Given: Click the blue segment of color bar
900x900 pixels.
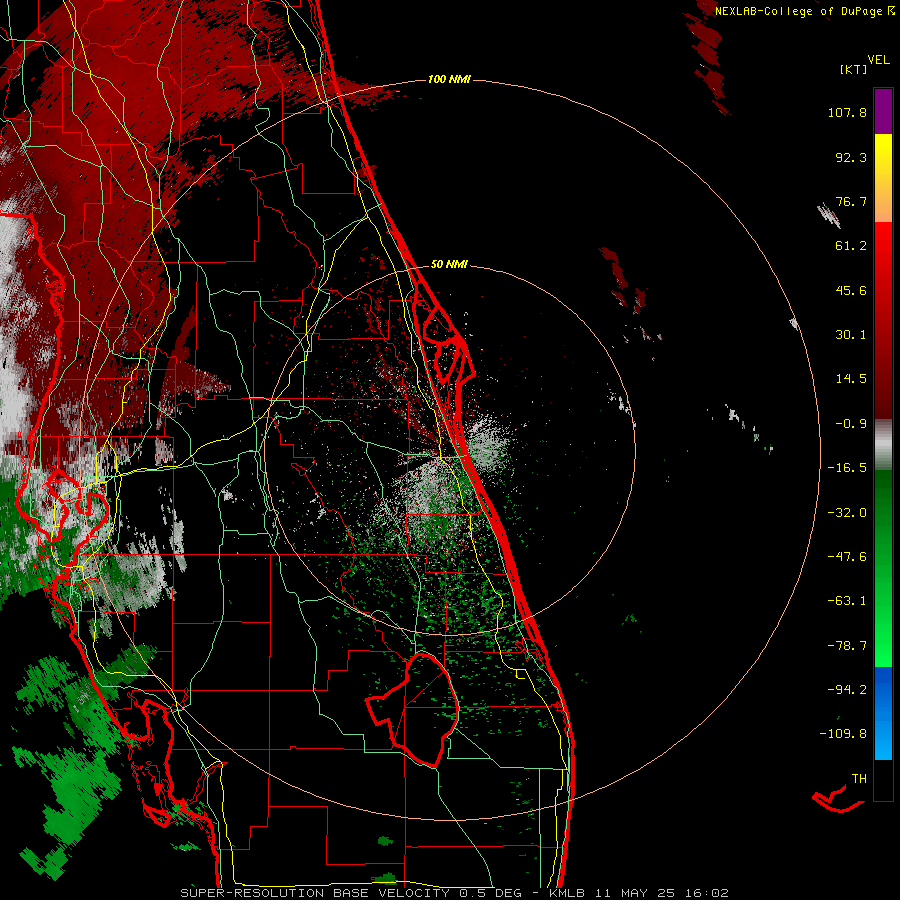Looking at the screenshot, I should (x=883, y=713).
